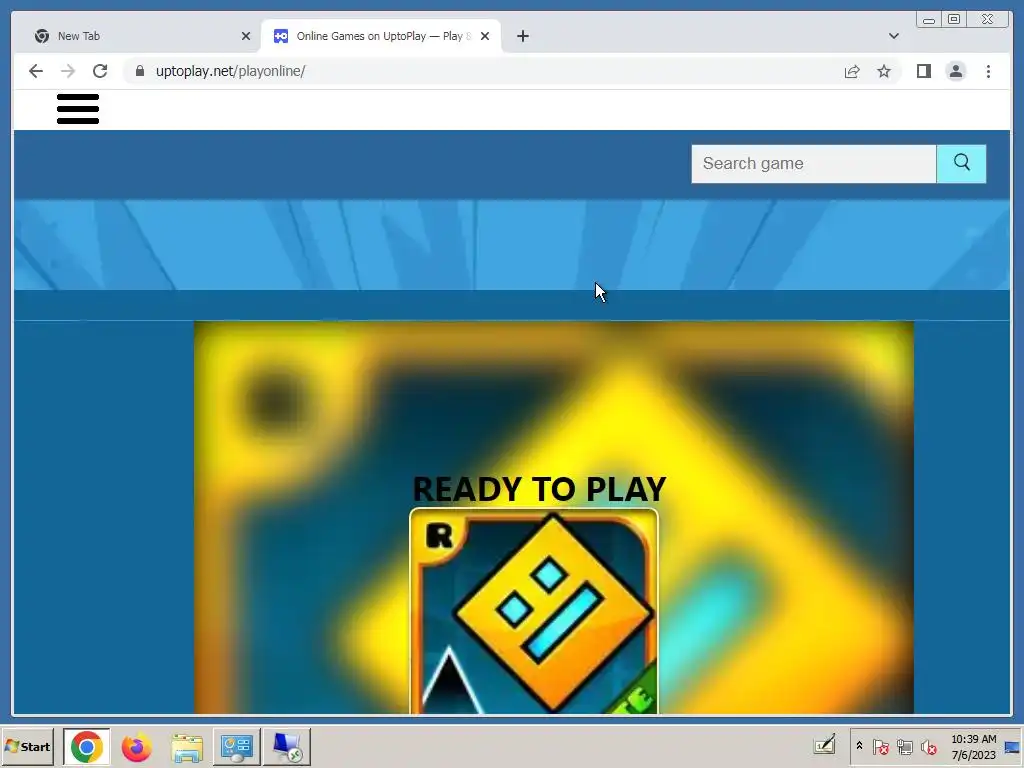
Task: Expand the tab search dropdown chevron
Action: 893,36
